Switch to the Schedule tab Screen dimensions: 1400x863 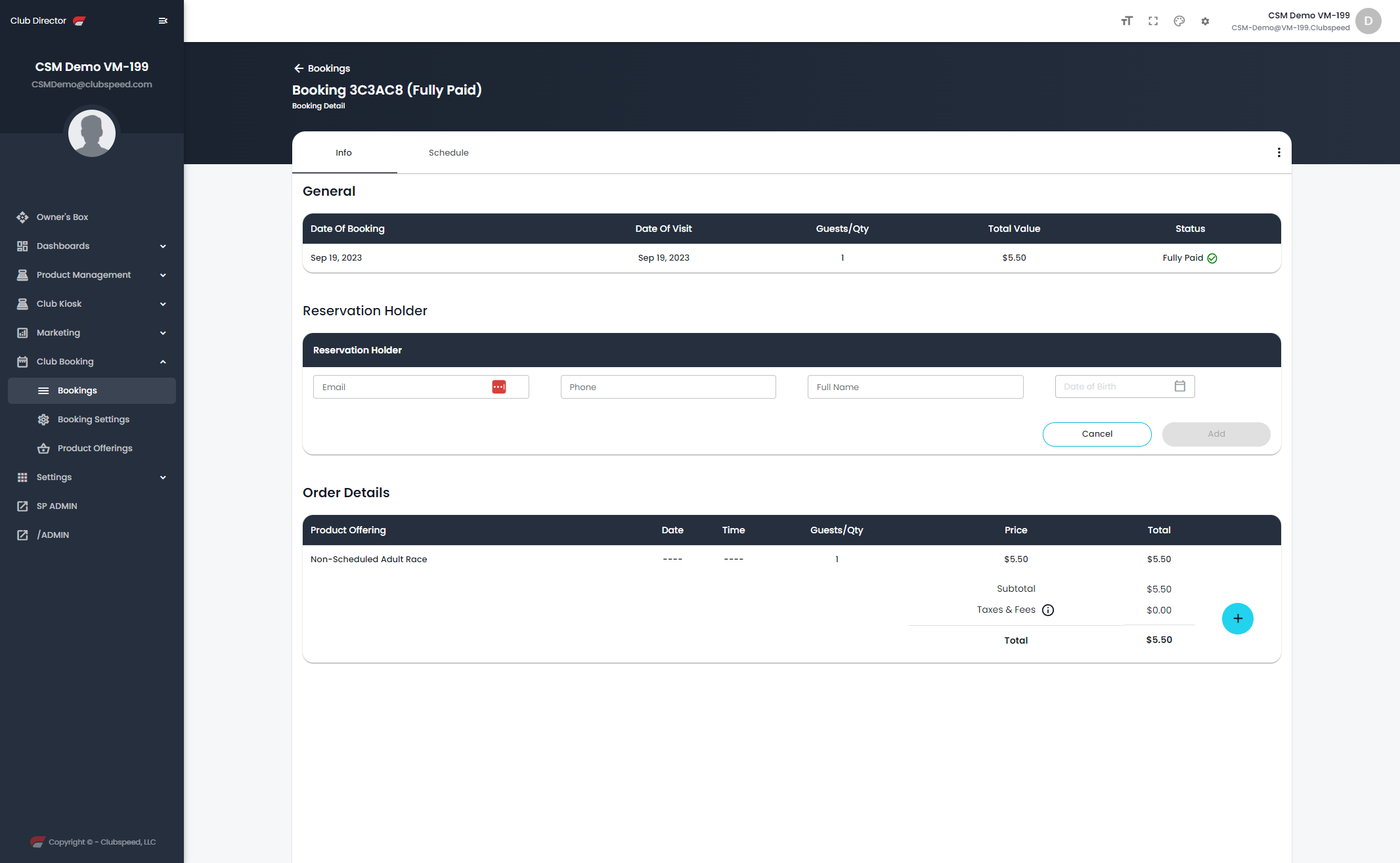[x=448, y=152]
